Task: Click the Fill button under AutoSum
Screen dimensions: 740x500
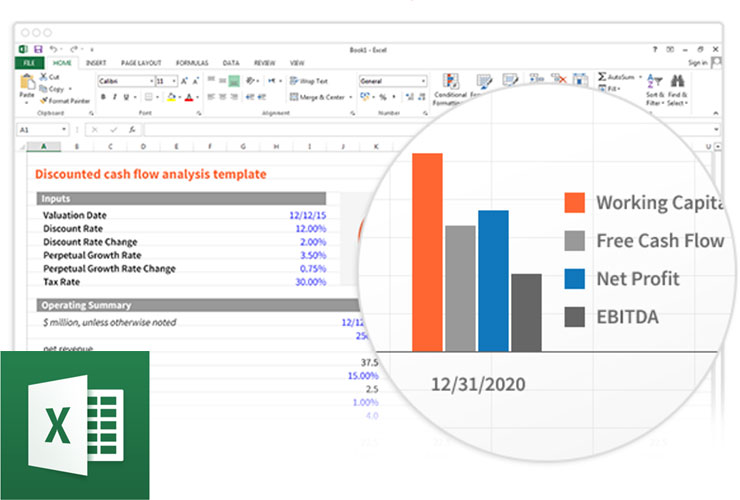Action: pos(610,89)
